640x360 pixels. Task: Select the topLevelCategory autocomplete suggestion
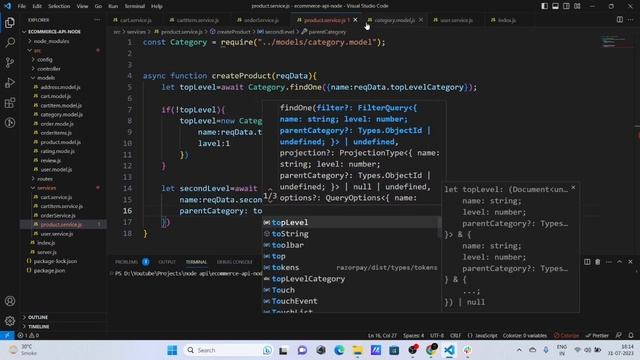(x=351, y=279)
